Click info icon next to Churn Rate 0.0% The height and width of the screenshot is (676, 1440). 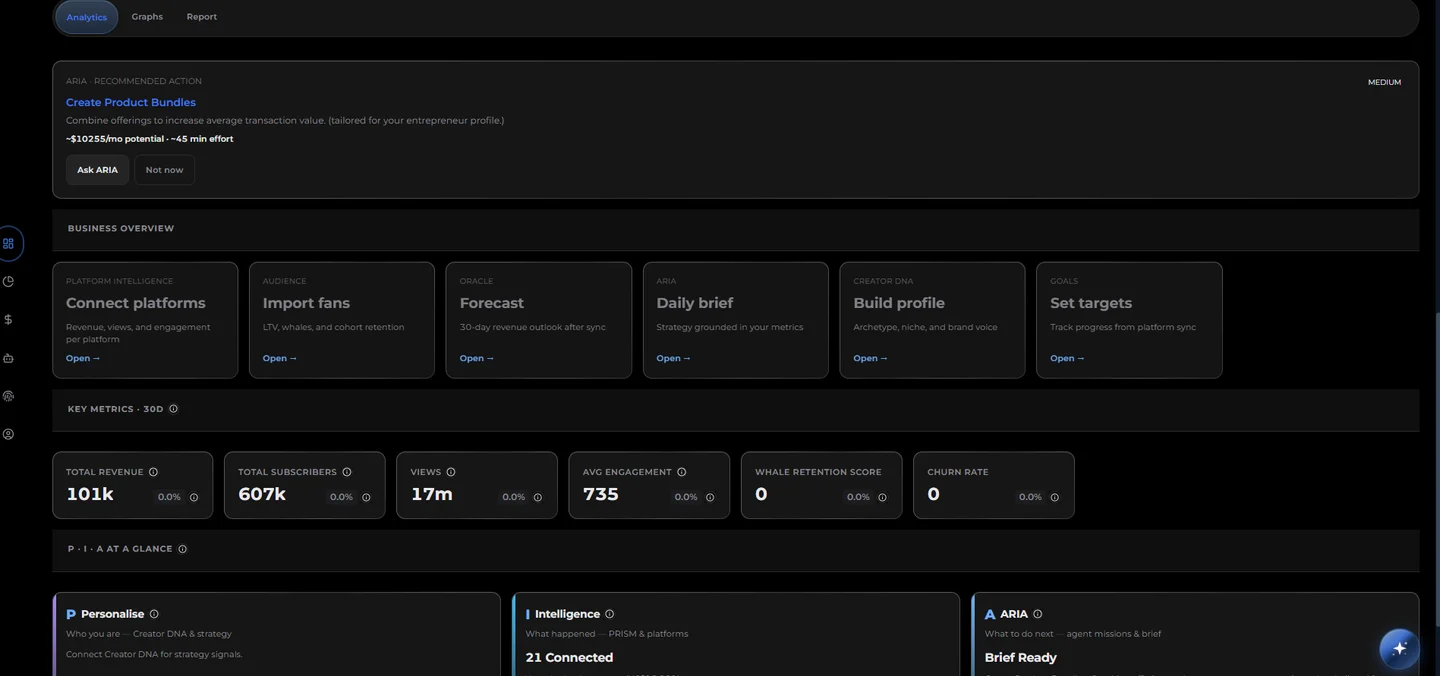point(1054,497)
